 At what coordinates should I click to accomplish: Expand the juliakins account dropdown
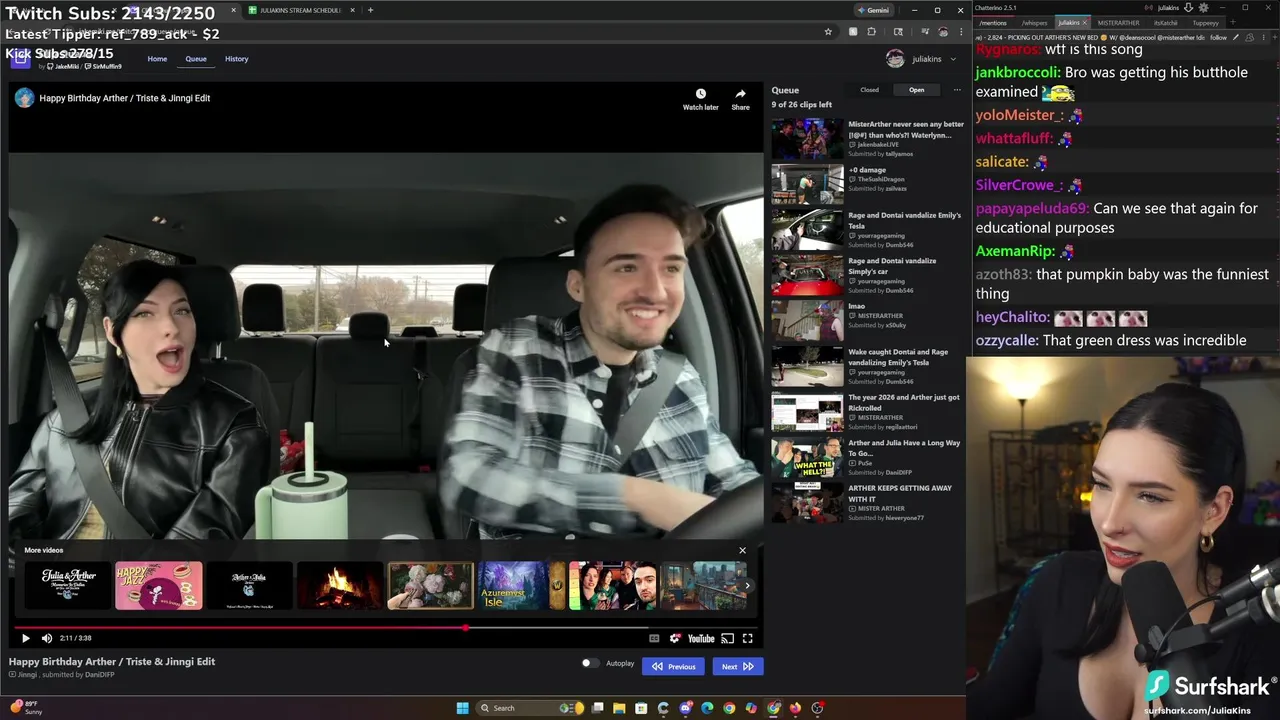pyautogui.click(x=921, y=59)
